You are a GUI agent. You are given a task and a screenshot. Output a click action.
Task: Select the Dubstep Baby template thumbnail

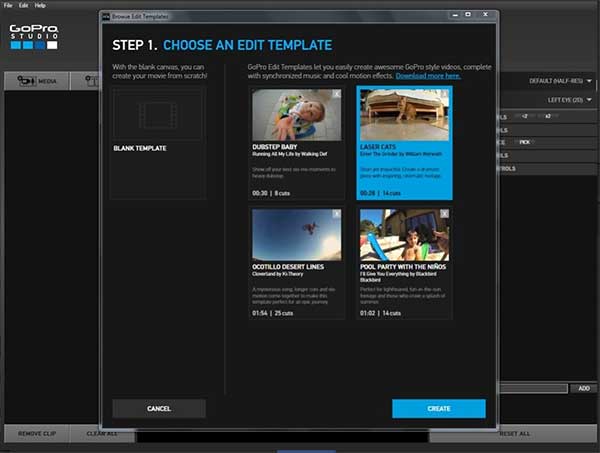pyautogui.click(x=297, y=115)
